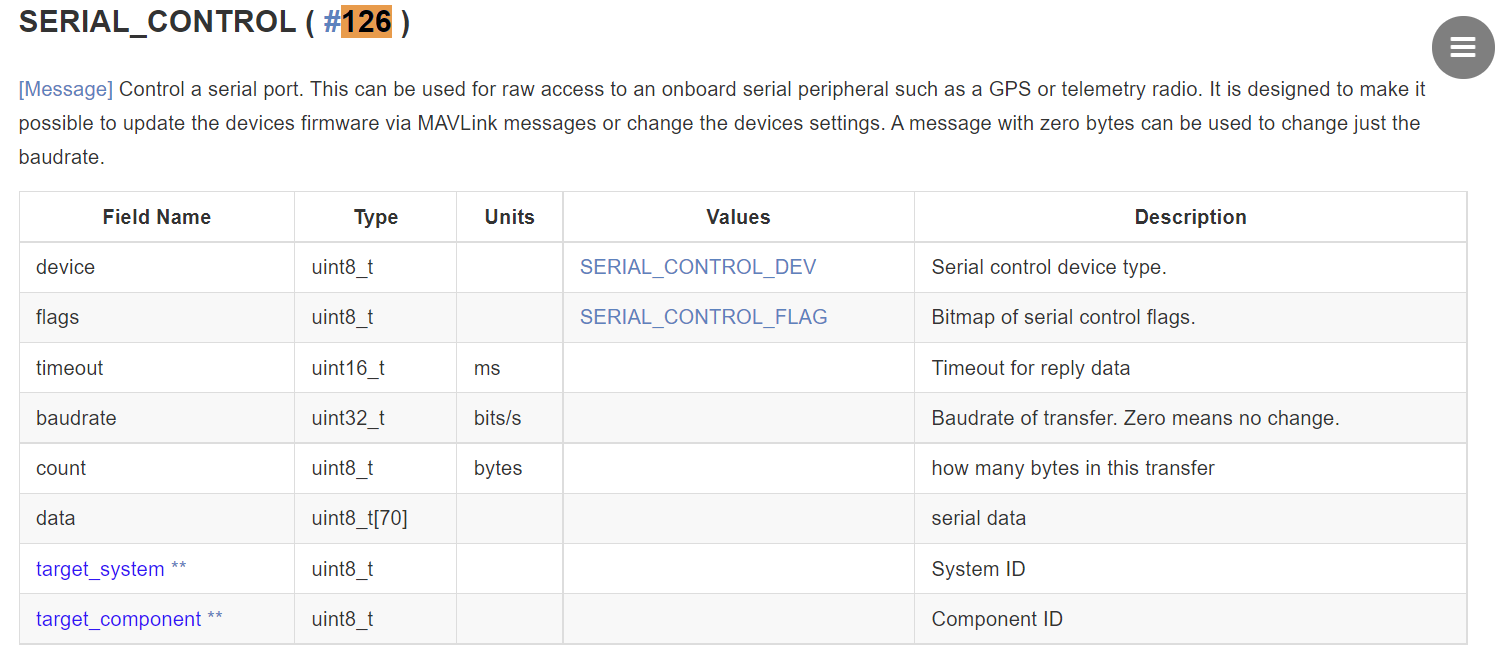Open the hamburger navigation menu
This screenshot has width=1497, height=668.
click(x=1461, y=47)
